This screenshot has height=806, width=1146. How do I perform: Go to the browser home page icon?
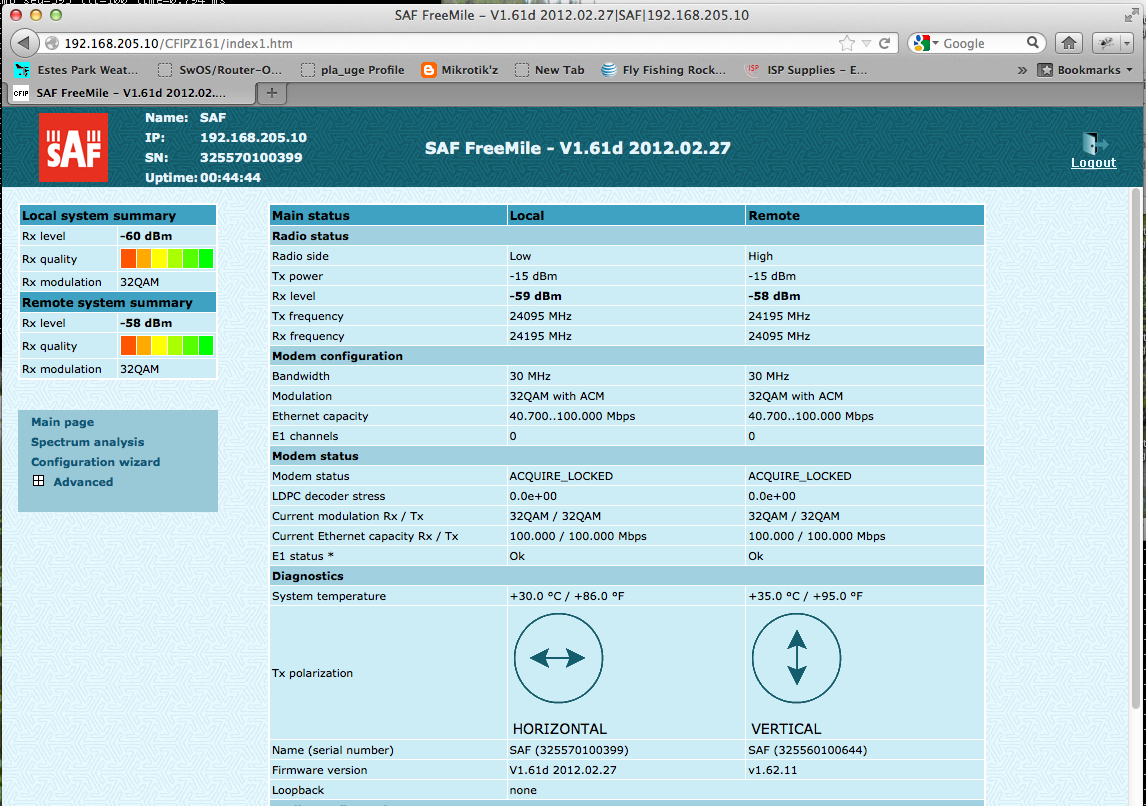pyautogui.click(x=1069, y=43)
